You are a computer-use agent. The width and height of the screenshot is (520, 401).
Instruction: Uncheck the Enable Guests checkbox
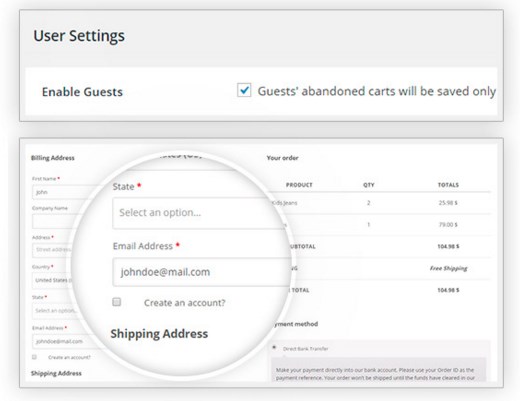click(244, 90)
